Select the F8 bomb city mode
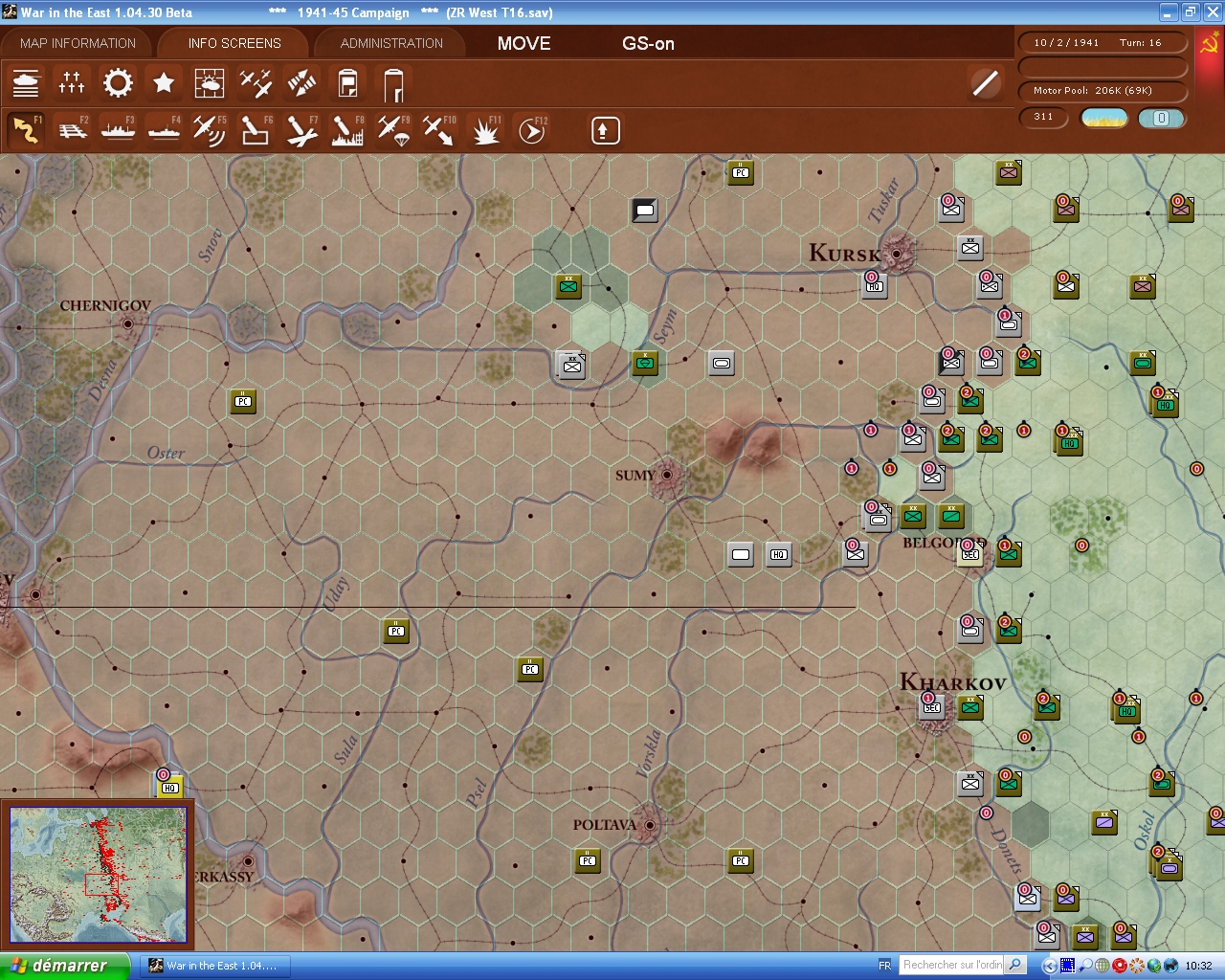 pos(347,130)
